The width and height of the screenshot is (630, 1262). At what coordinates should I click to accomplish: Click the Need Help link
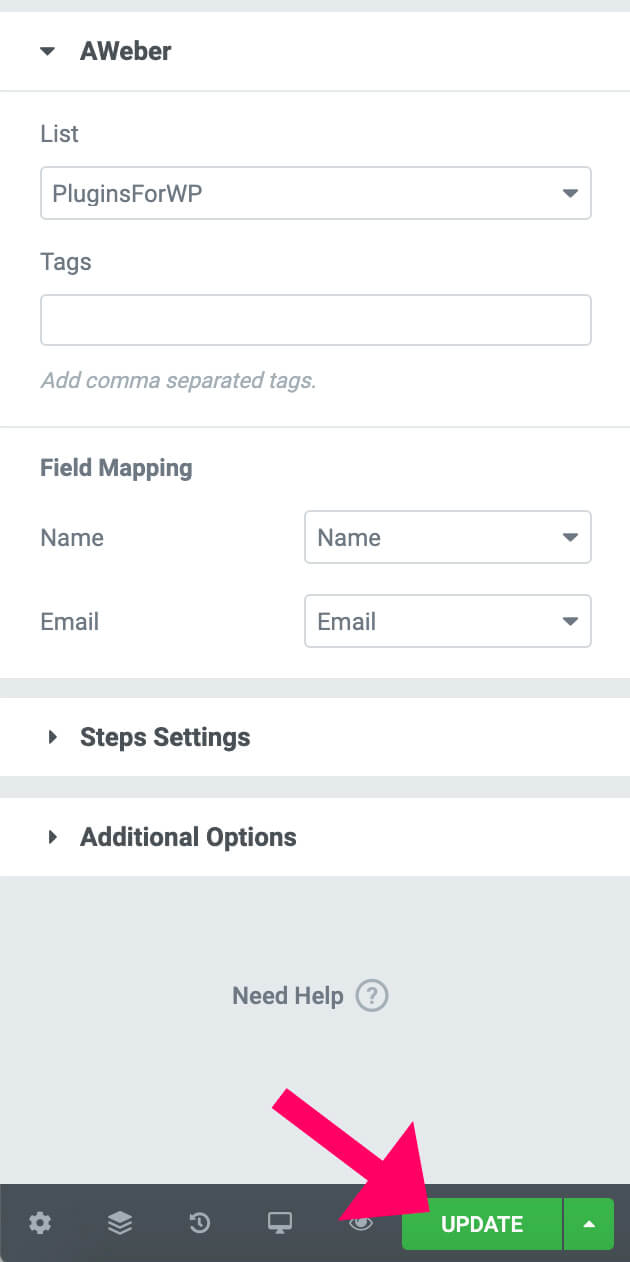click(x=287, y=996)
